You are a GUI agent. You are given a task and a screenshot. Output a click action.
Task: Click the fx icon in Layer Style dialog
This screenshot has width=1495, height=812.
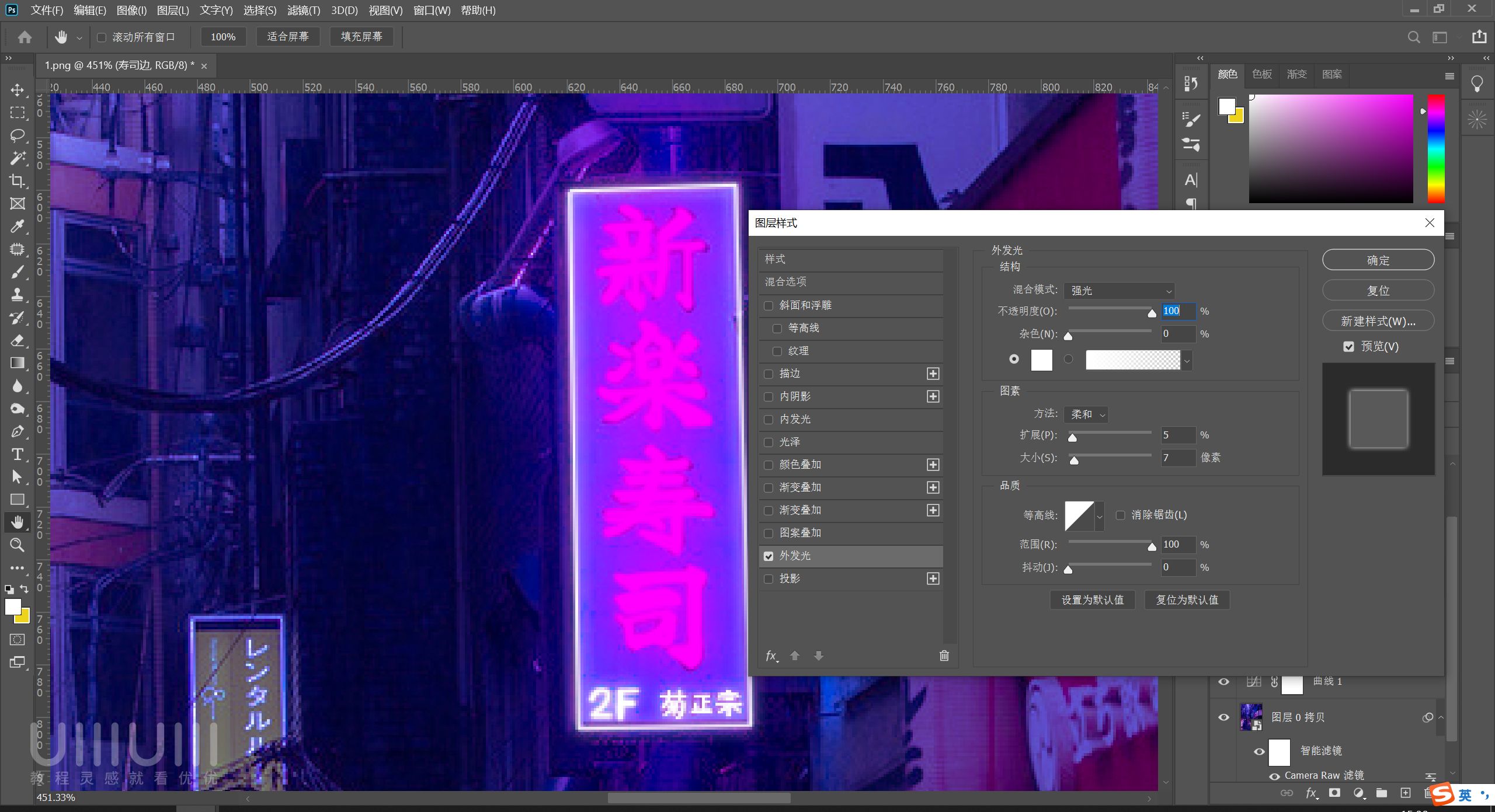coord(771,656)
